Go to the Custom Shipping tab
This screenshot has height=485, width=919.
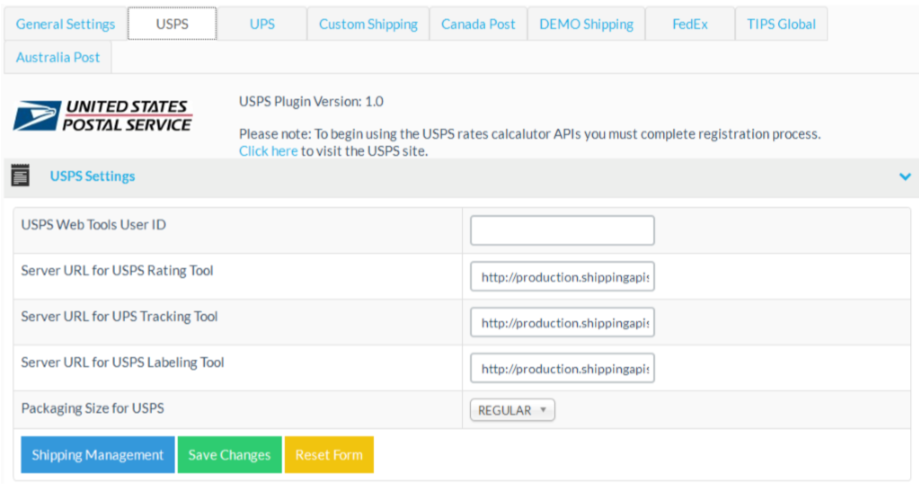368,24
